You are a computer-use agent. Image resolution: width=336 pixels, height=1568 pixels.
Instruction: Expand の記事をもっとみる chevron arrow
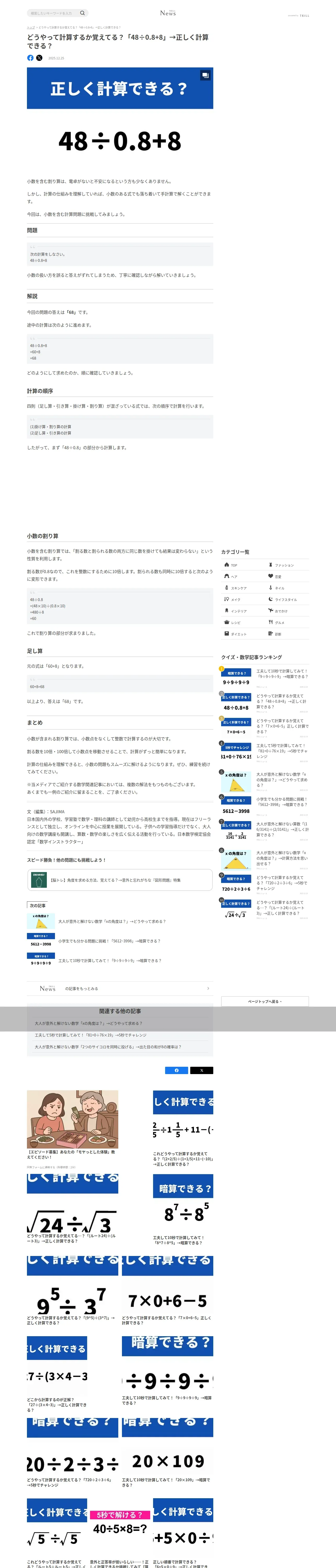pos(208,989)
